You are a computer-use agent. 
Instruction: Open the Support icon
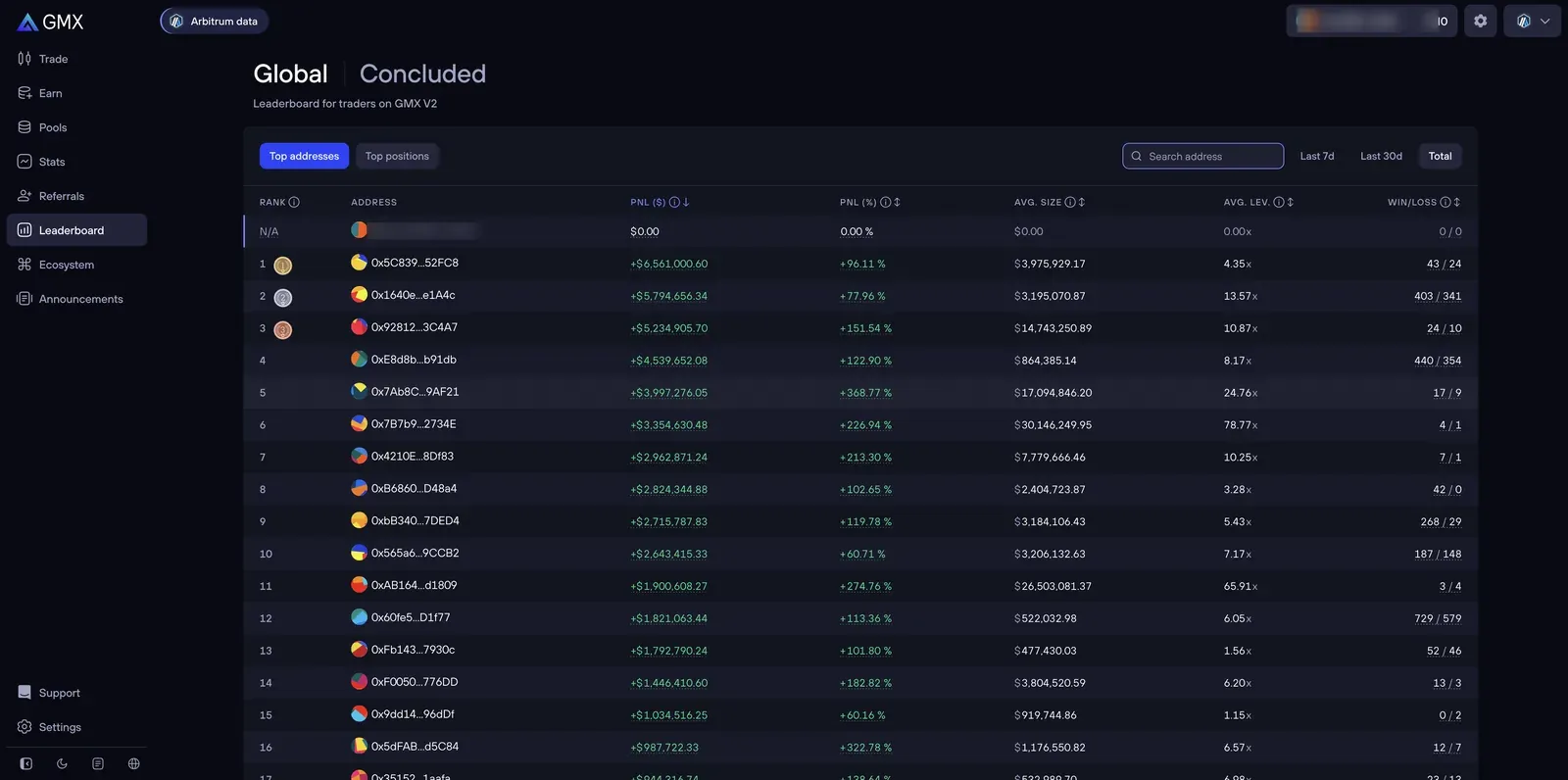click(24, 693)
